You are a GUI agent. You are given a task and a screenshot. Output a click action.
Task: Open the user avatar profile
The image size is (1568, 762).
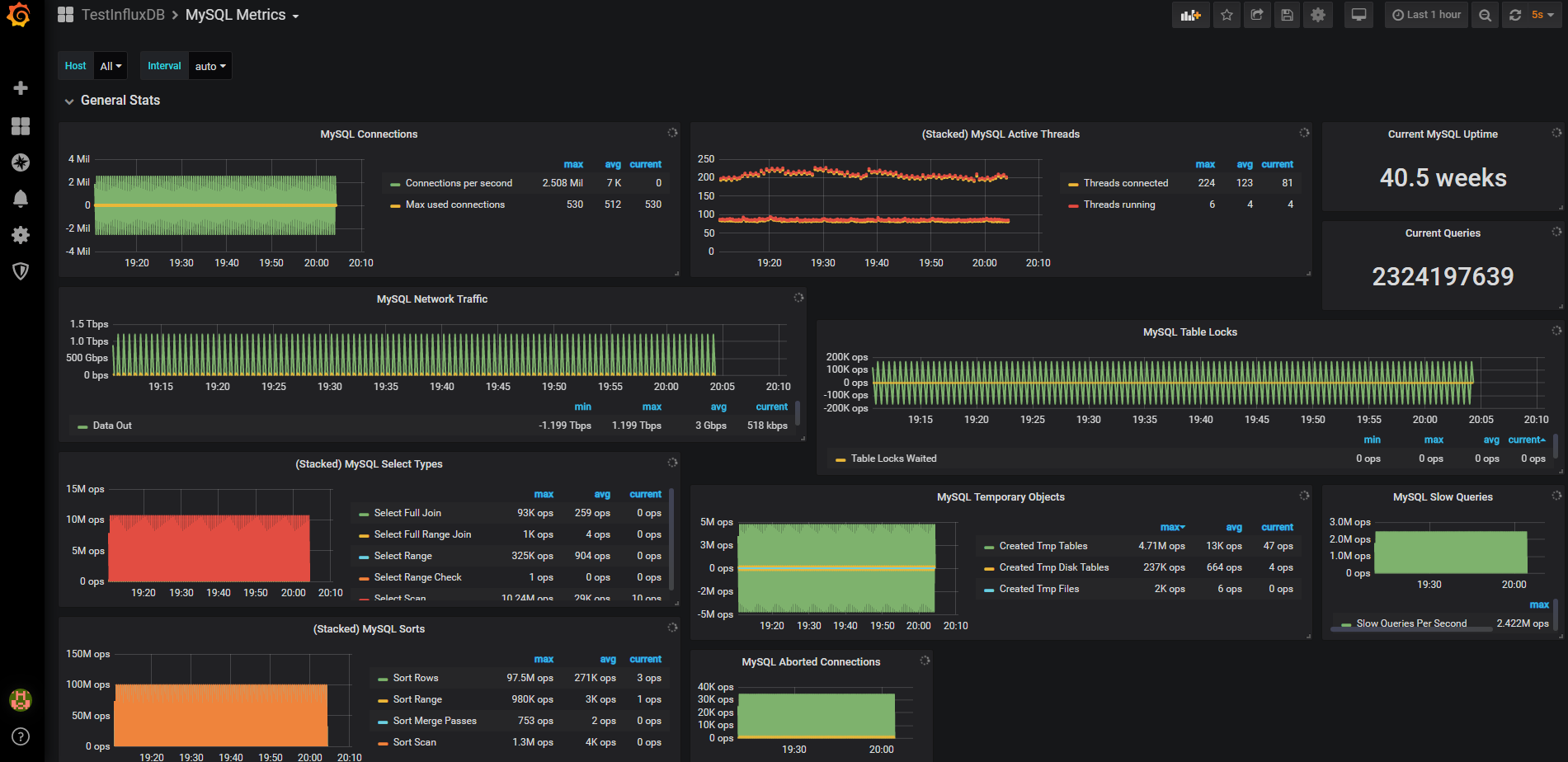pos(21,700)
